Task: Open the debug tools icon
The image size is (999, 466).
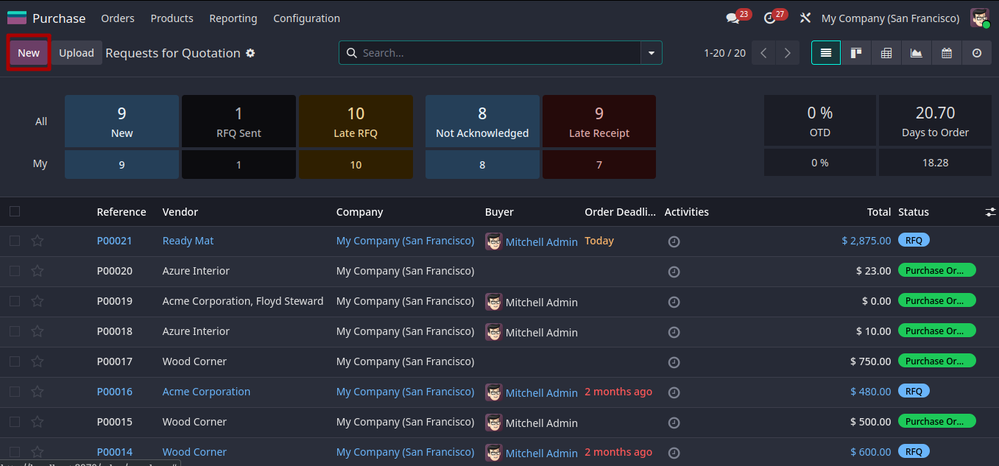Action: click(805, 18)
